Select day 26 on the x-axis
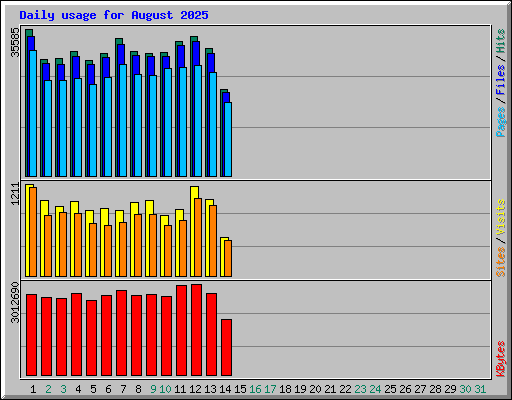This screenshot has width=512, height=400. [x=405, y=389]
